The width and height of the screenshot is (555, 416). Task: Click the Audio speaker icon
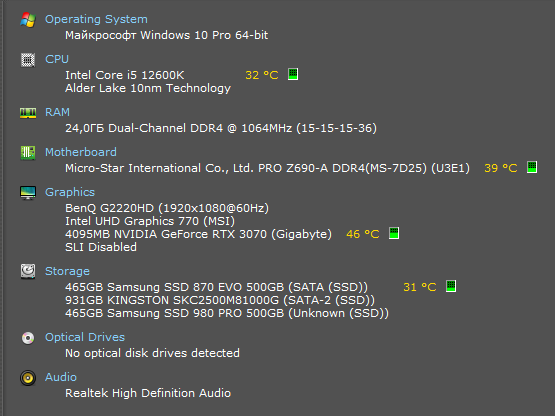tap(28, 378)
